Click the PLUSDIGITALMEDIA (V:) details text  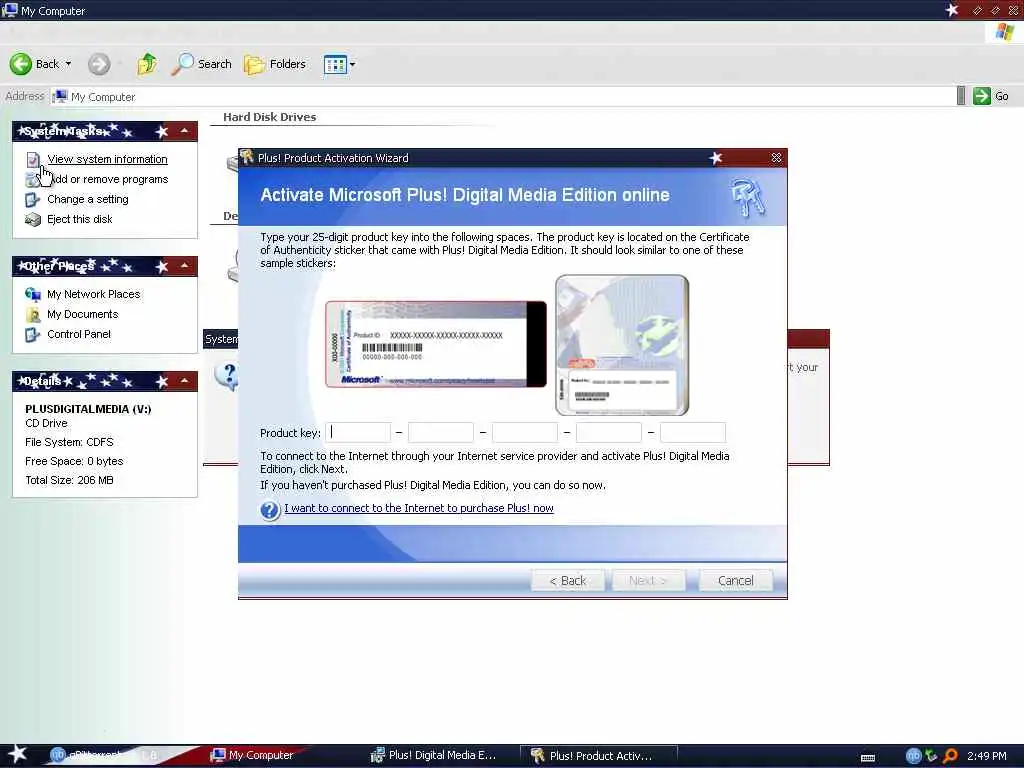[x=88, y=409]
